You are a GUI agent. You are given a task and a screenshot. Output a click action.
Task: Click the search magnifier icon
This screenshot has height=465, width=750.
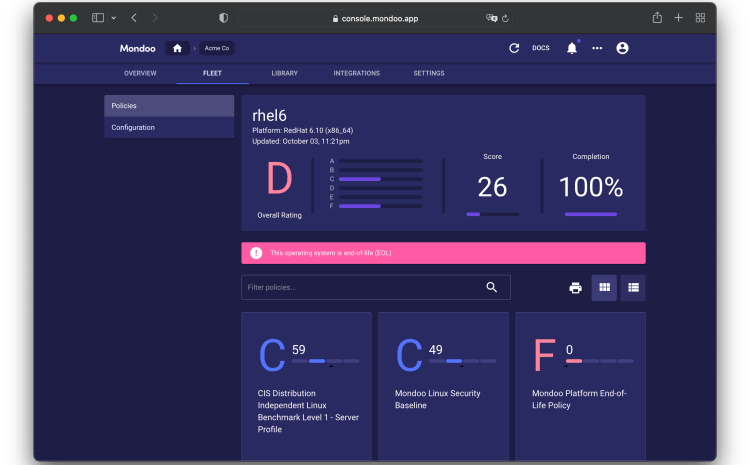491,287
